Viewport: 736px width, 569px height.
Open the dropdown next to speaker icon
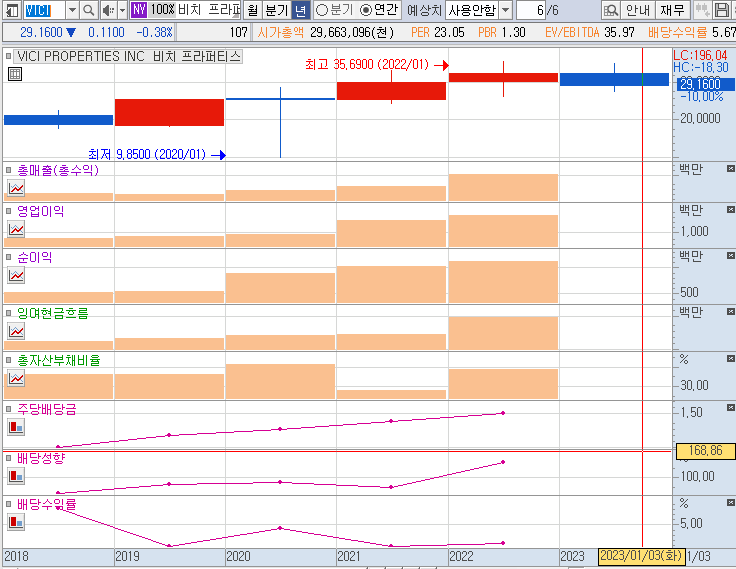pyautogui.click(x=122, y=10)
